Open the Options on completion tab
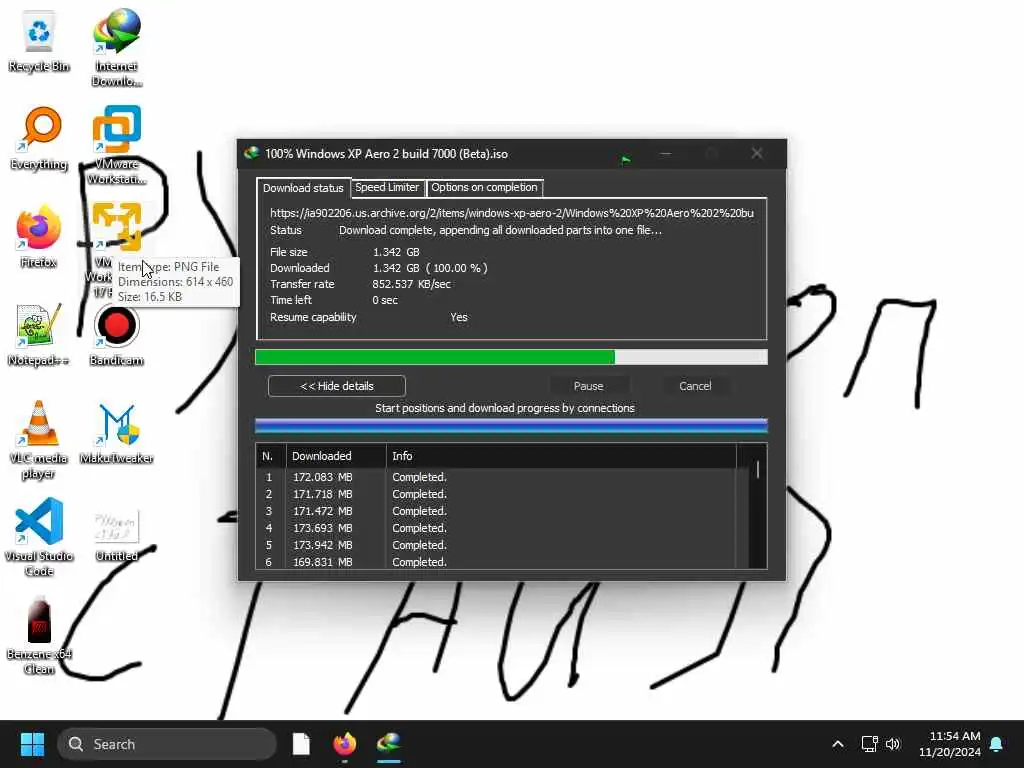 (484, 187)
